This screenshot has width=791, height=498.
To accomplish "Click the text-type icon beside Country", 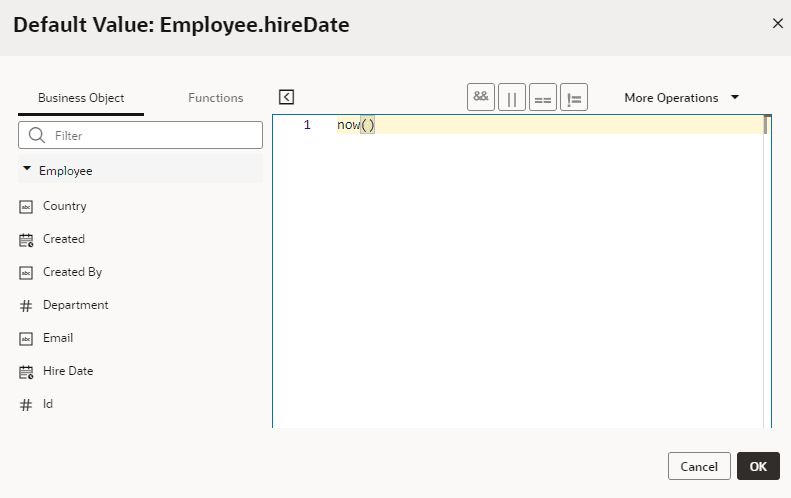I will click(26, 207).
